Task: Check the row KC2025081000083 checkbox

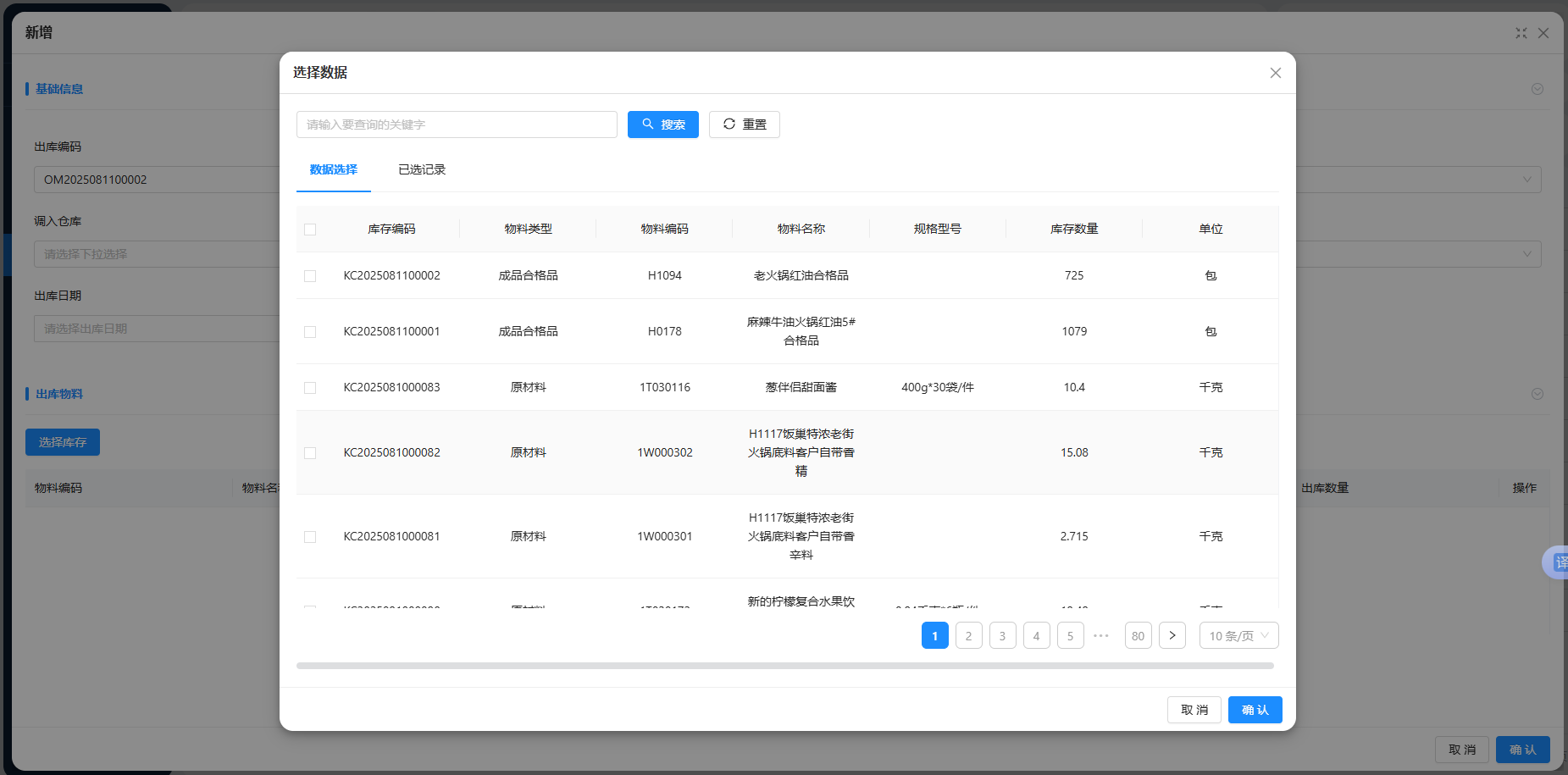Action: click(x=310, y=388)
